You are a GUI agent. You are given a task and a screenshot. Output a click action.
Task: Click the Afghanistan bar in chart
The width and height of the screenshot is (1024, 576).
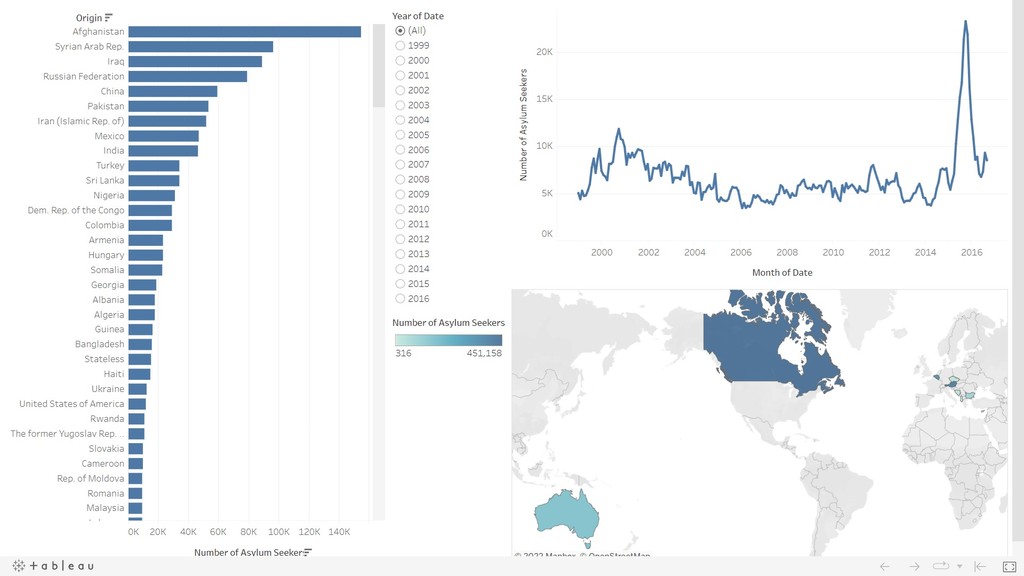(x=244, y=31)
